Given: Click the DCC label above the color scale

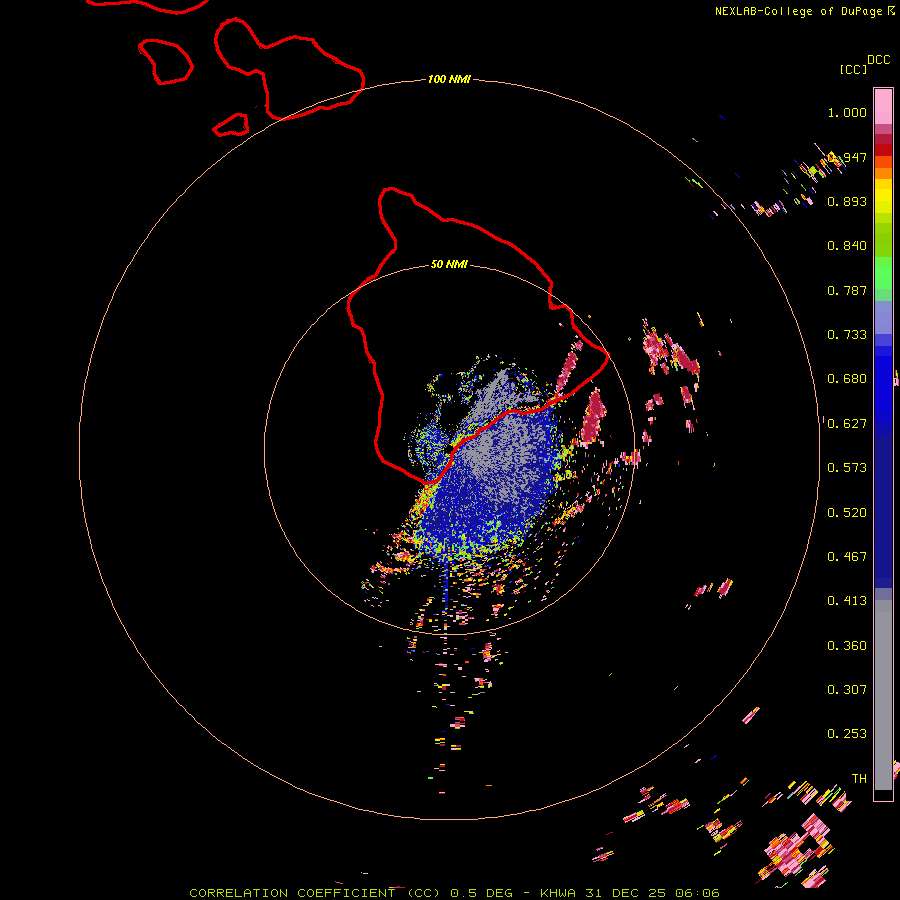Looking at the screenshot, I should (879, 60).
